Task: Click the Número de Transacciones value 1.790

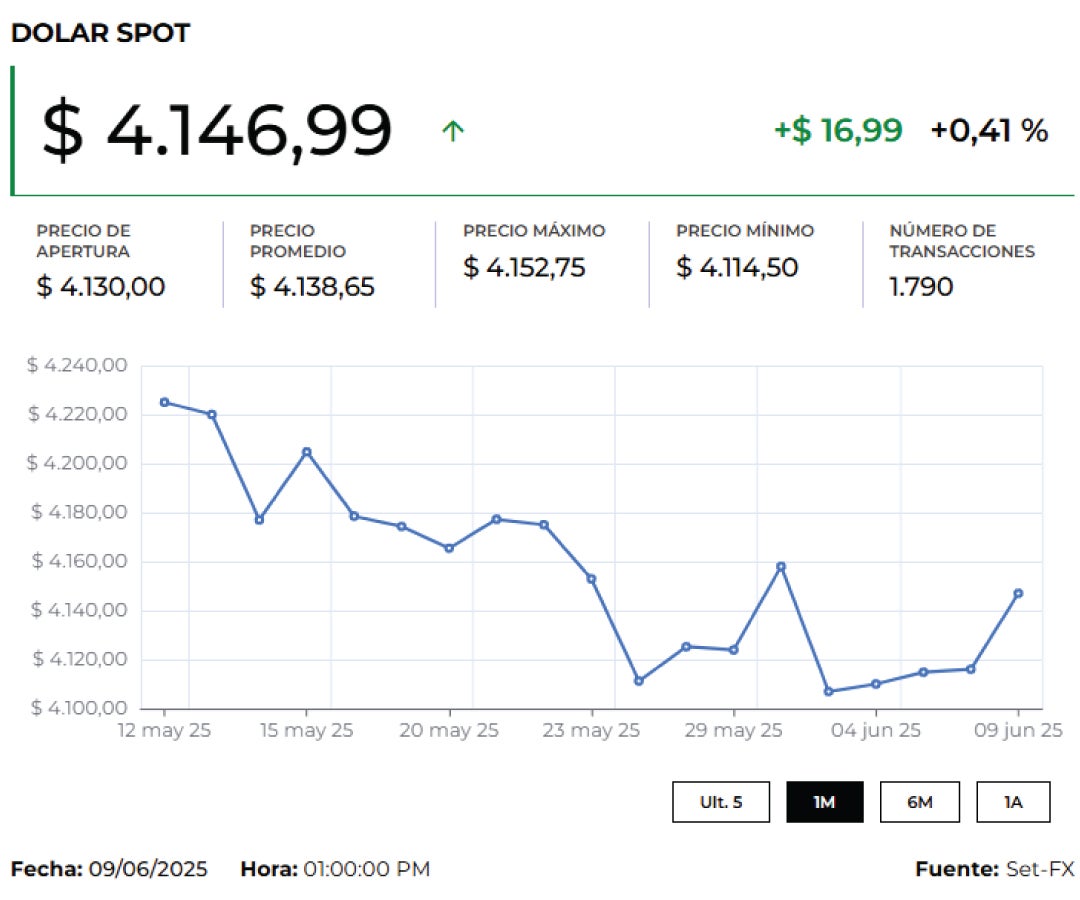Action: click(x=921, y=287)
